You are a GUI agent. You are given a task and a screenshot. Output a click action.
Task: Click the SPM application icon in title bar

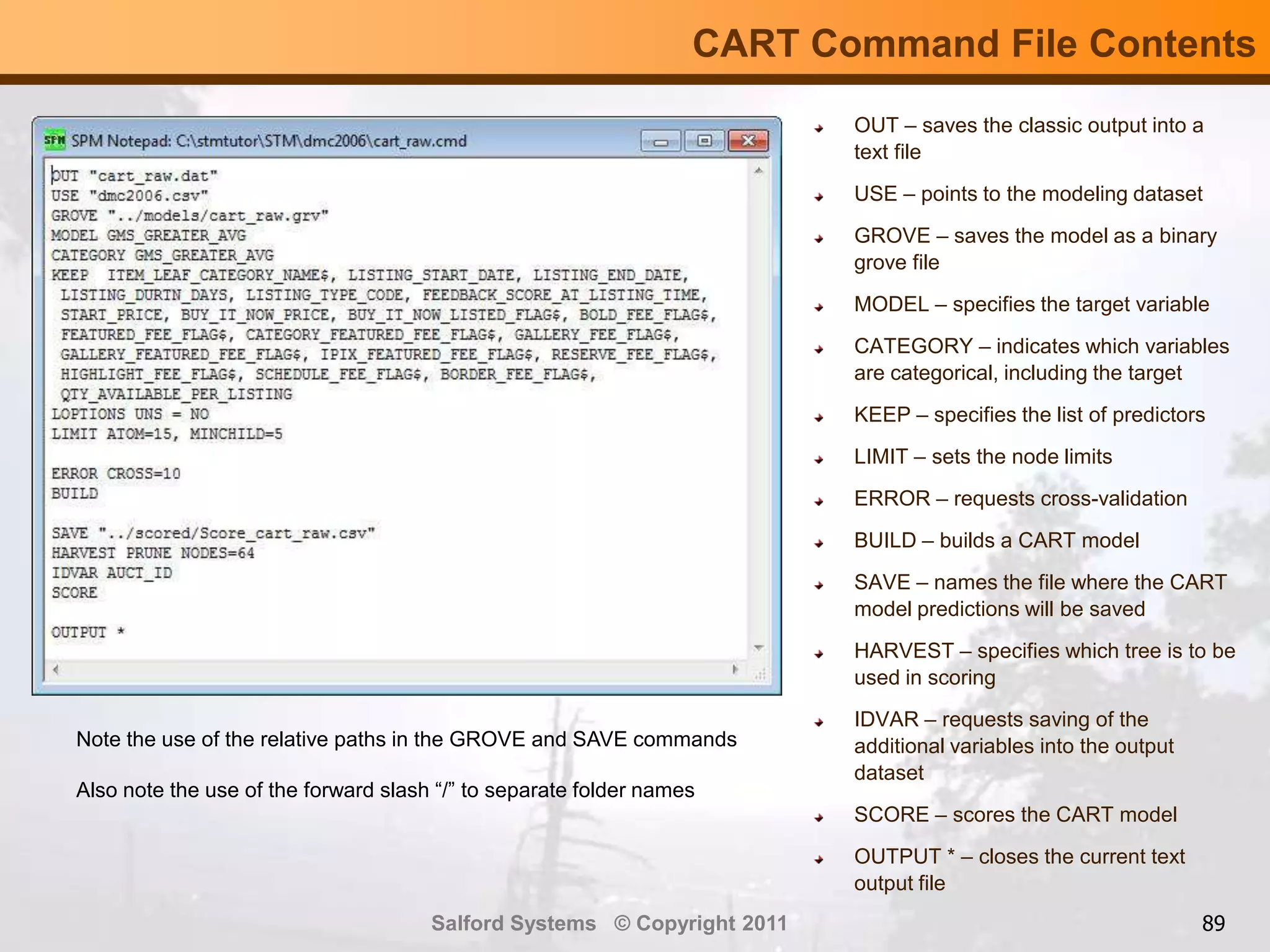(x=55, y=141)
